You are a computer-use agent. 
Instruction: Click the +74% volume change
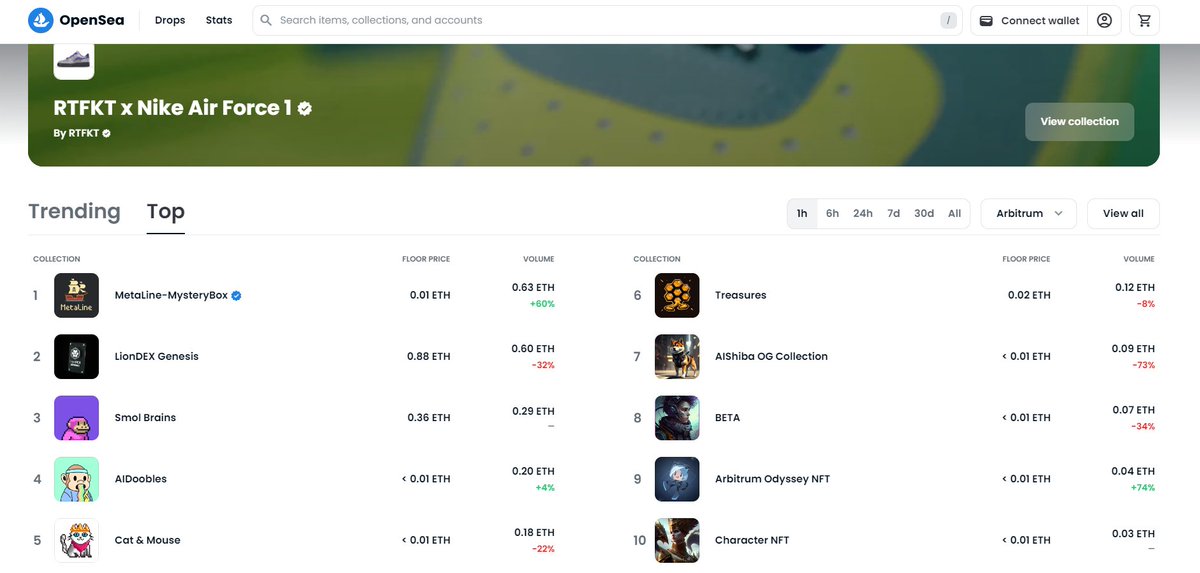[1143, 487]
